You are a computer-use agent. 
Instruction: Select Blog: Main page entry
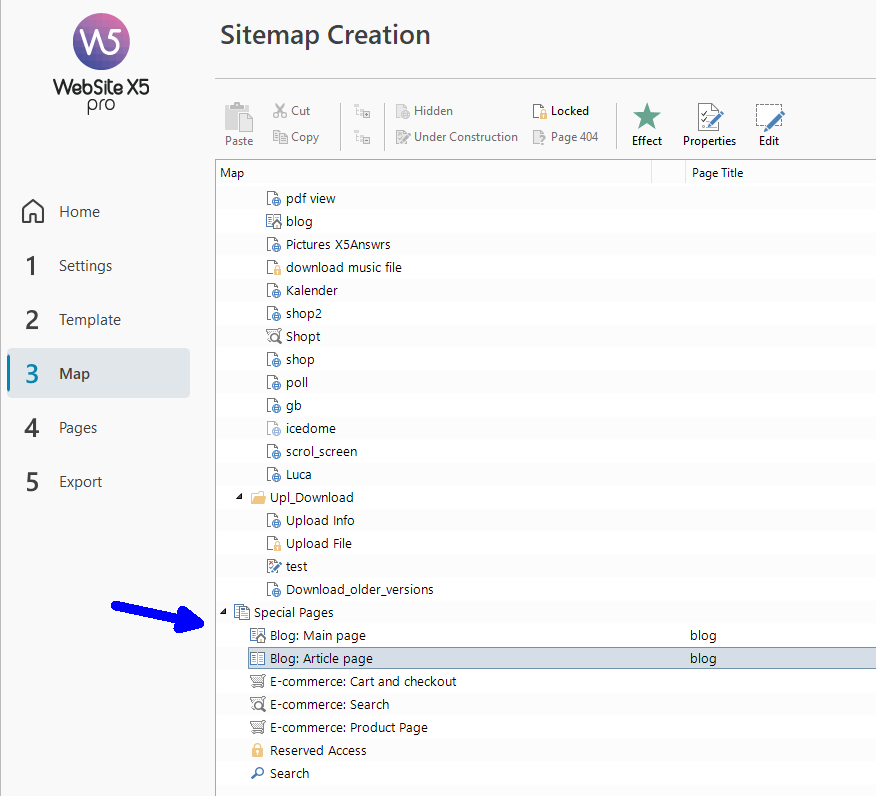point(317,636)
